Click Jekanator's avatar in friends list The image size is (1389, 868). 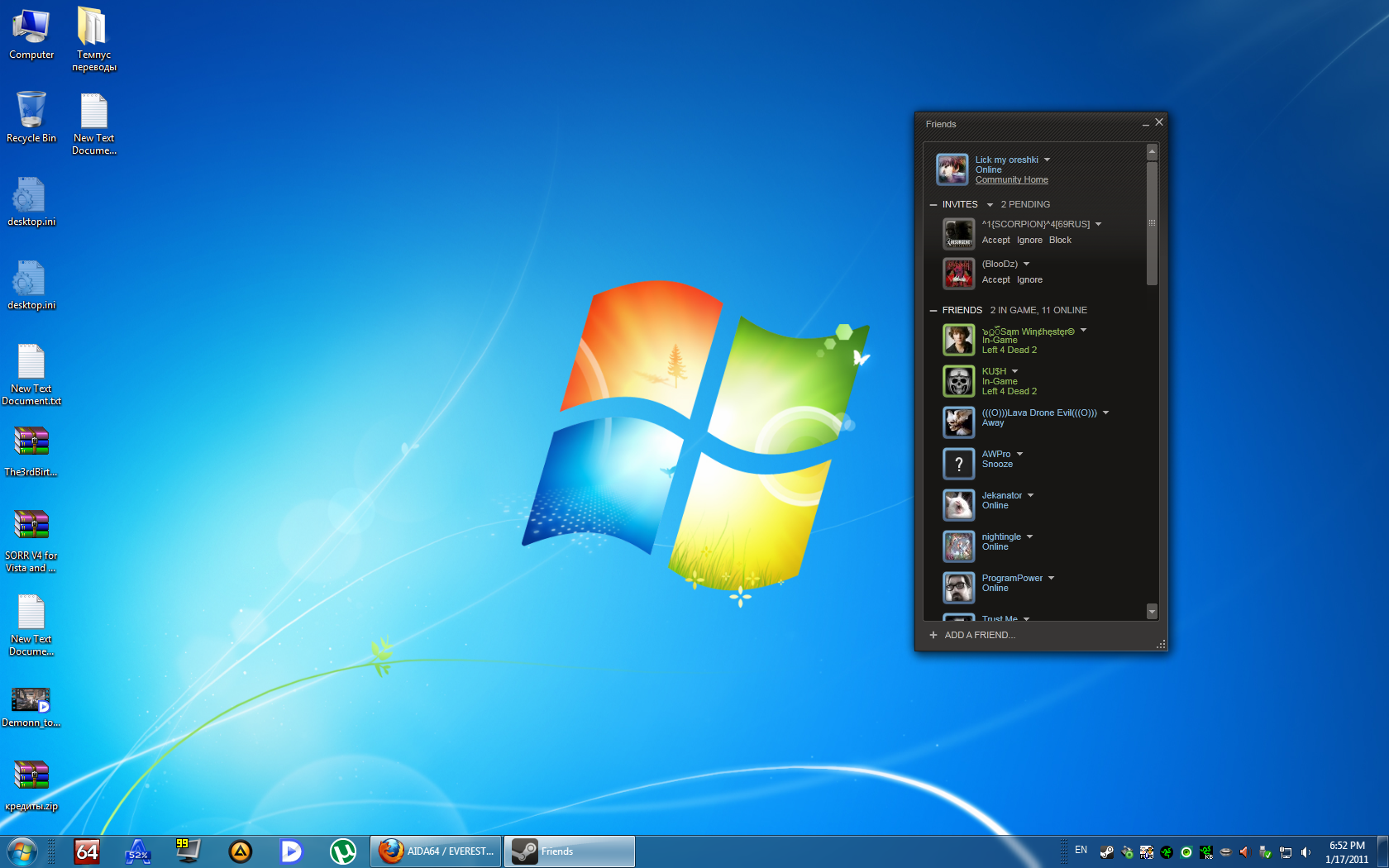[x=959, y=505]
